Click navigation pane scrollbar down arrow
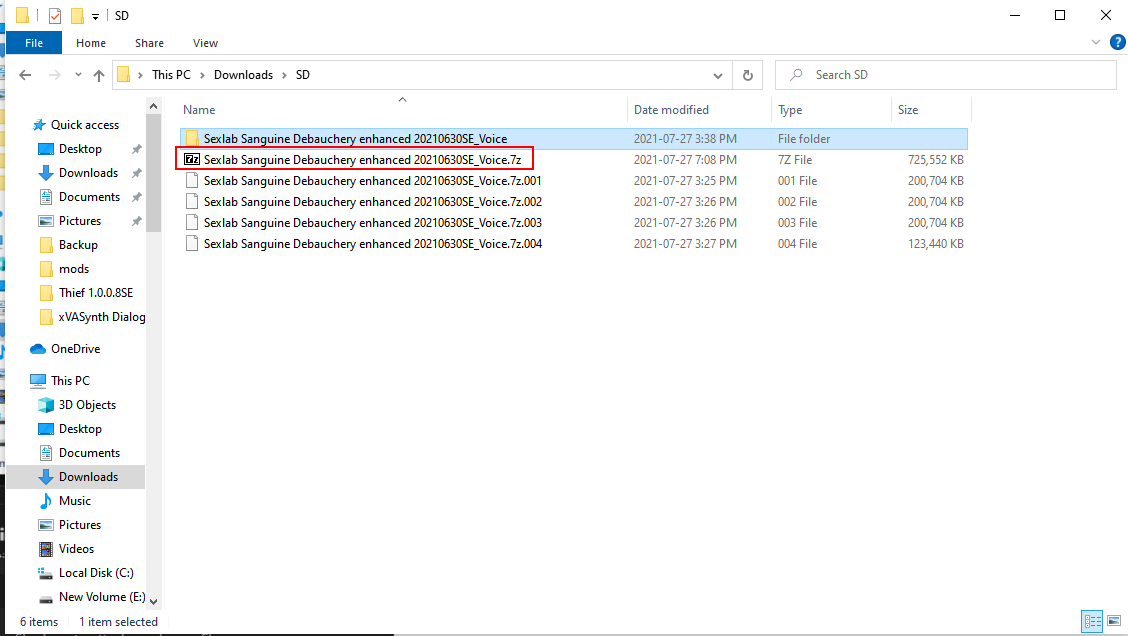1128x636 pixels. [153, 601]
